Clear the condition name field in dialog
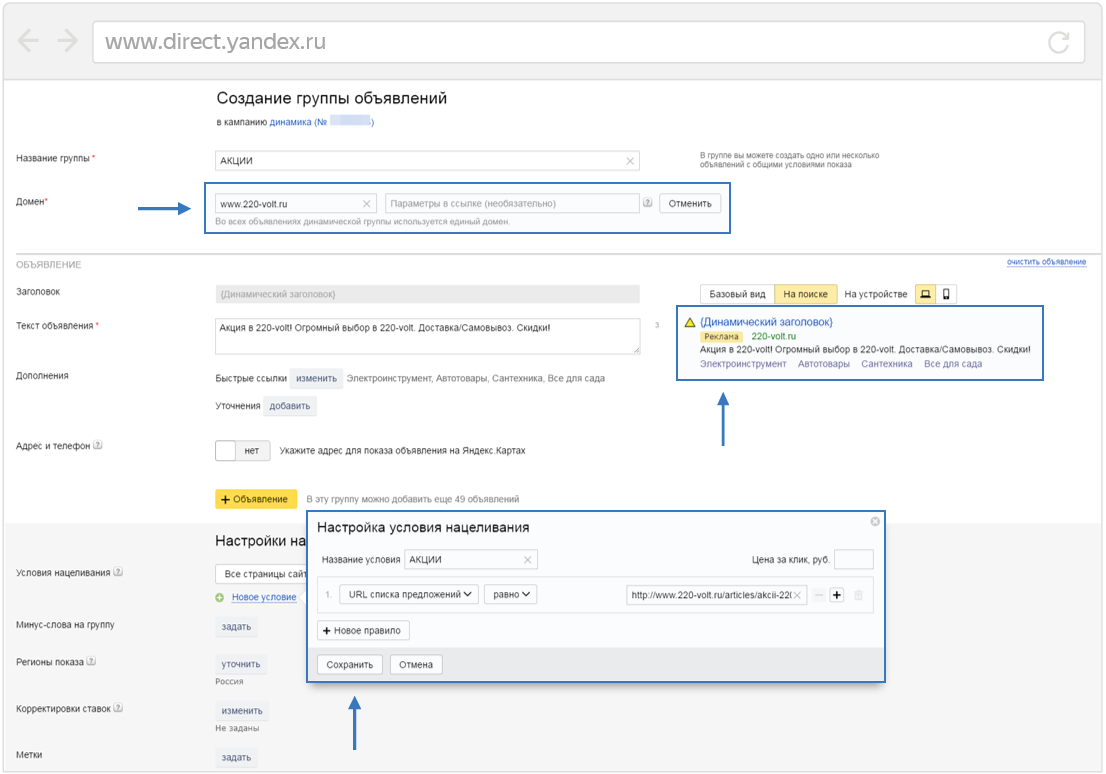1106x774 pixels. pos(528,560)
